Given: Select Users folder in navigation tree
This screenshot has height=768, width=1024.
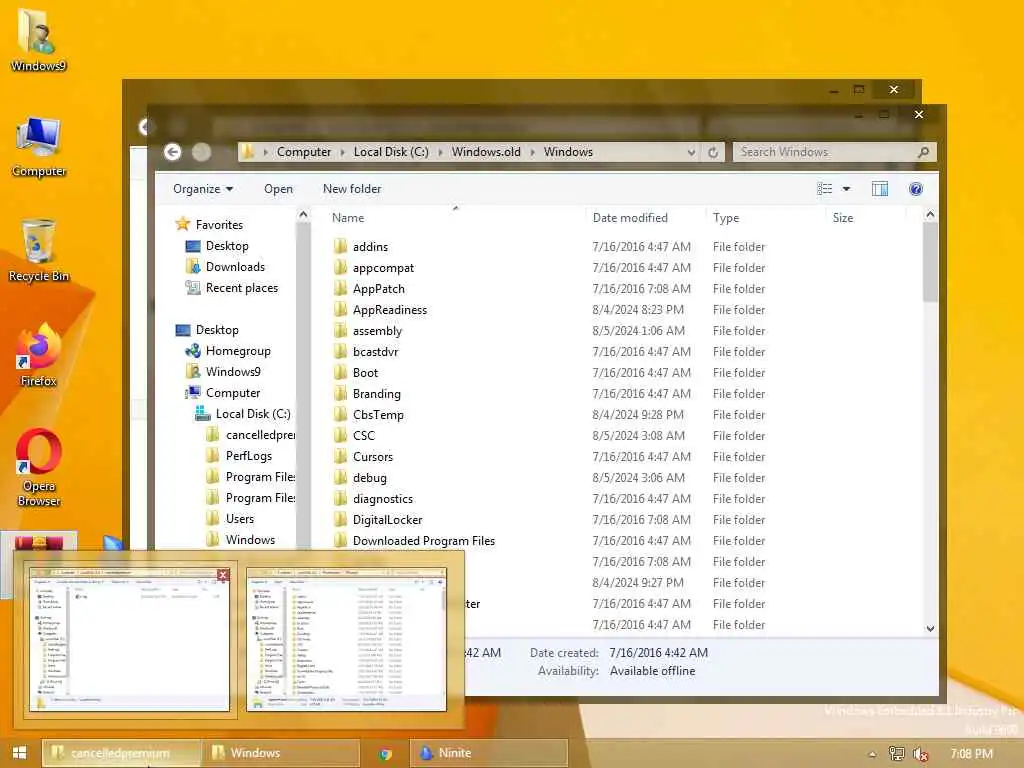Looking at the screenshot, I should (x=240, y=519).
